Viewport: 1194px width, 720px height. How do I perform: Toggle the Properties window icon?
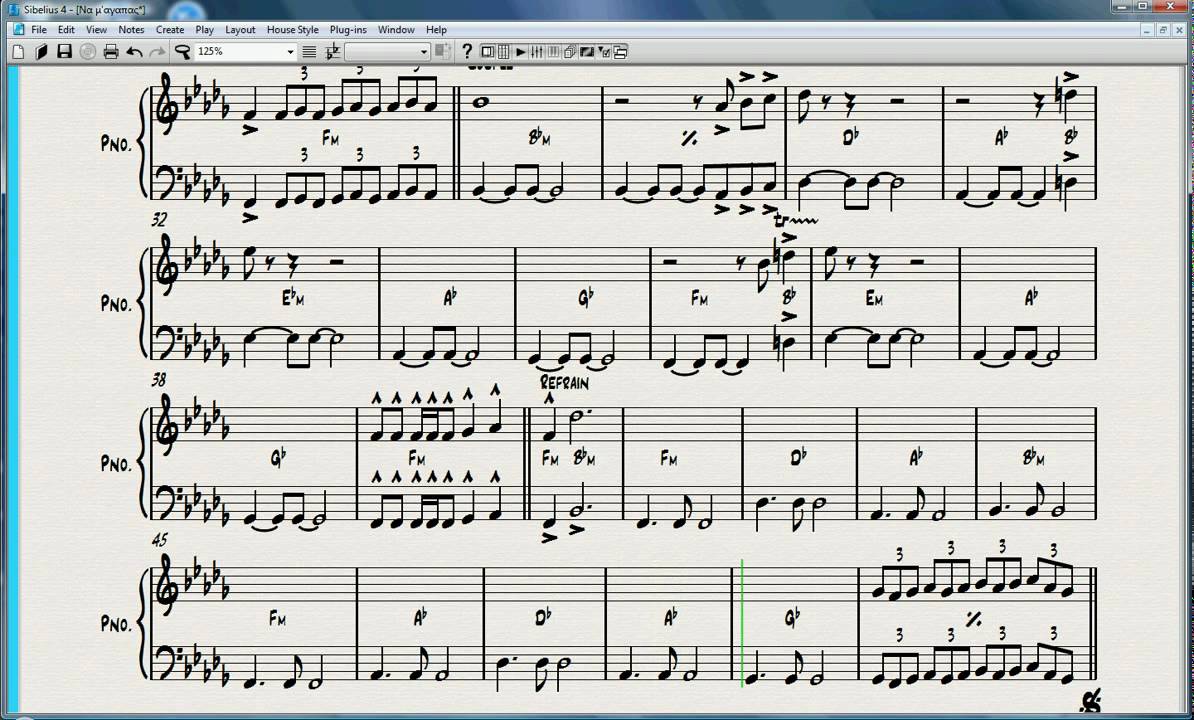[x=604, y=52]
